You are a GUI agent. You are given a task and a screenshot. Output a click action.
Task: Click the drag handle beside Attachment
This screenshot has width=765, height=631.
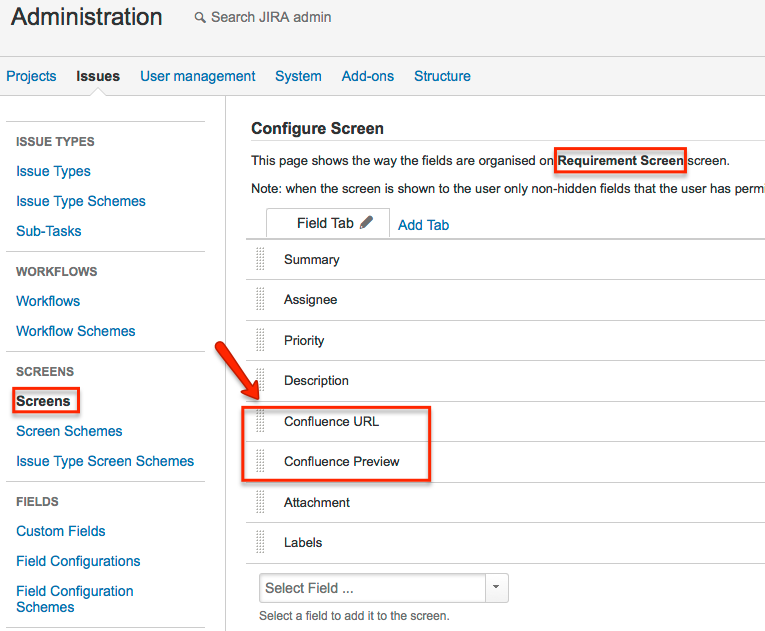click(260, 502)
